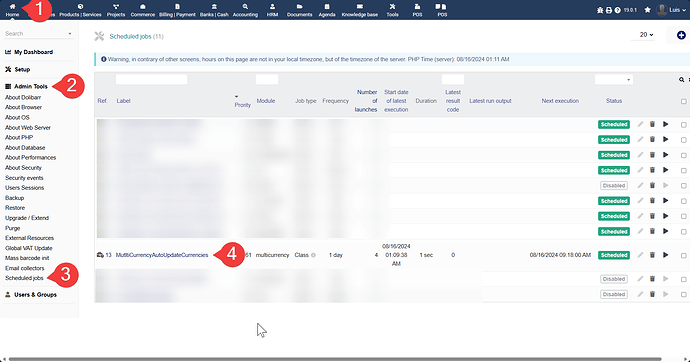The width and height of the screenshot is (690, 362).
Task: Expand the 20 rows-per-page dropdown
Action: tap(646, 35)
